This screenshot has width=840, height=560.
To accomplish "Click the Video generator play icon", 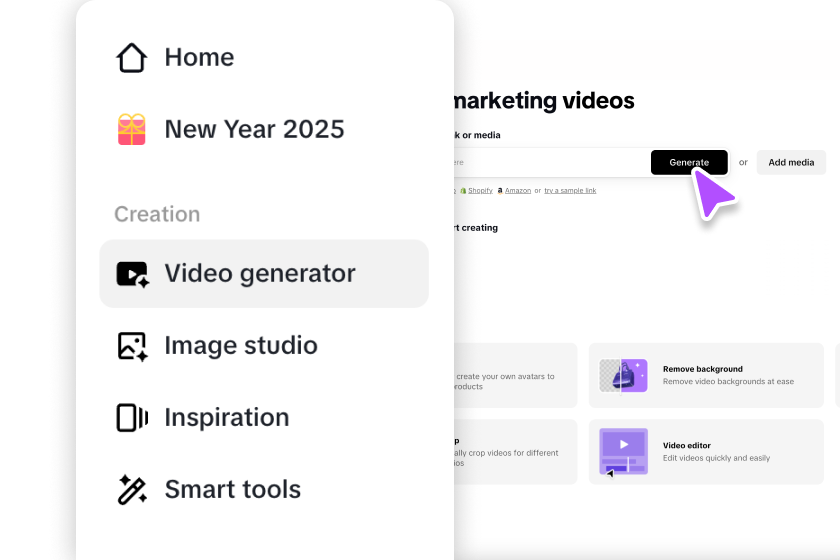I will (x=132, y=274).
